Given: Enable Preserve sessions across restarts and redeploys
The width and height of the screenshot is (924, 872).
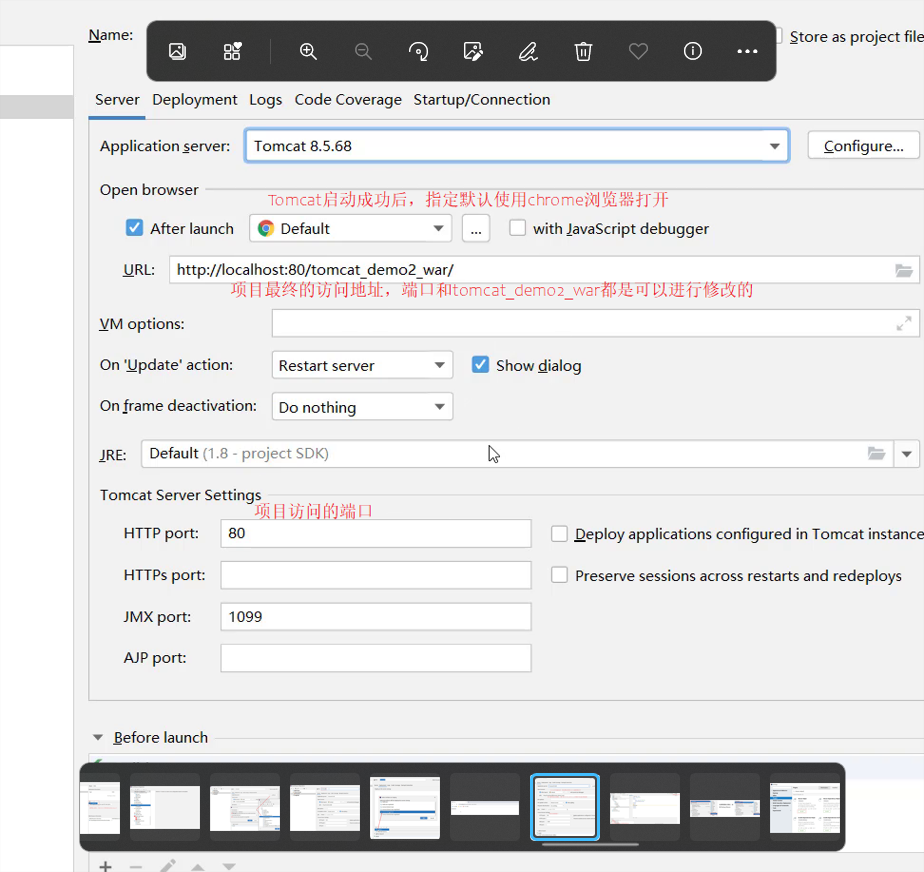Looking at the screenshot, I should coord(559,575).
